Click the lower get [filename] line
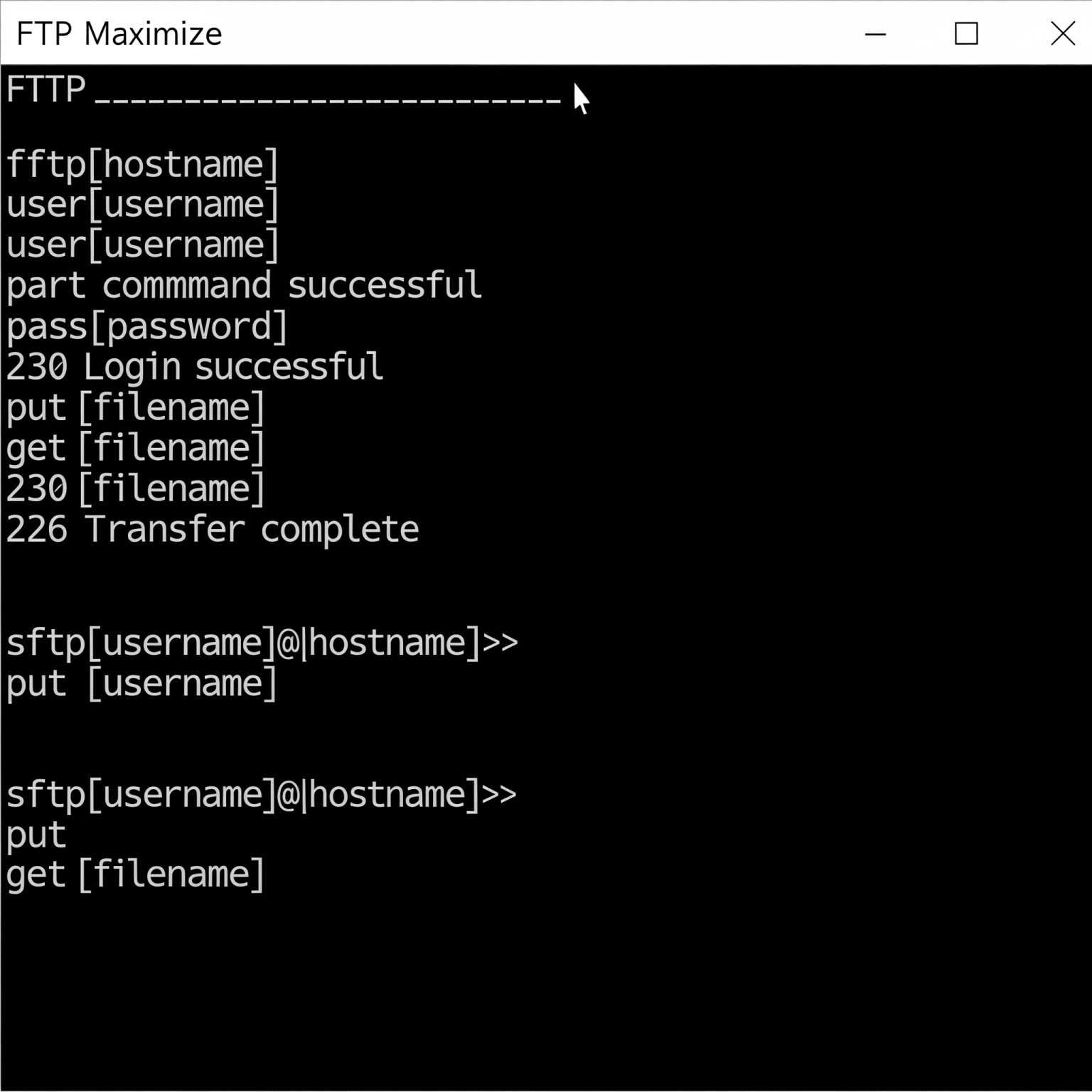1092x1092 pixels. pyautogui.click(x=135, y=874)
